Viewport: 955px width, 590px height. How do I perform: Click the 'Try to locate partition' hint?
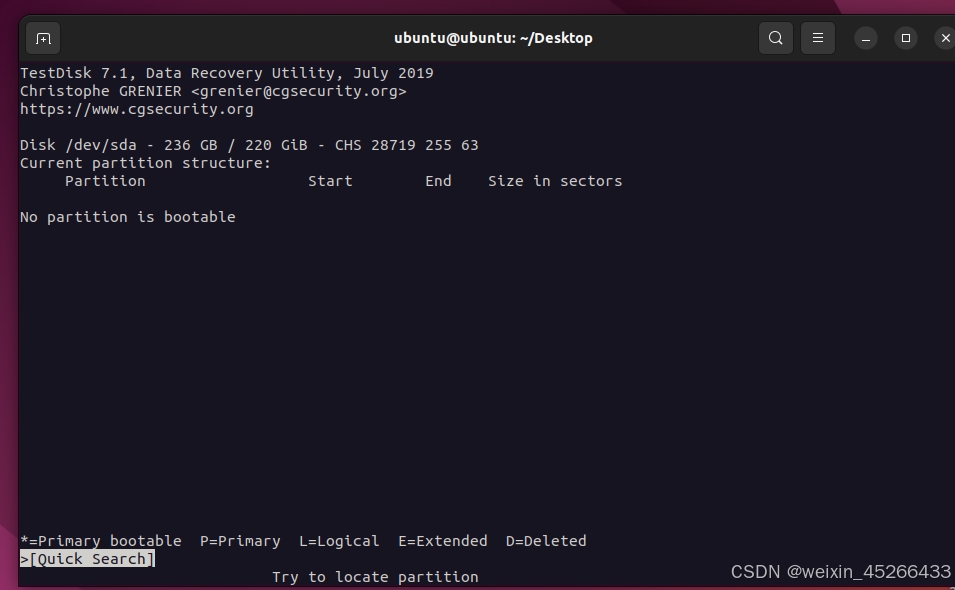[375, 577]
